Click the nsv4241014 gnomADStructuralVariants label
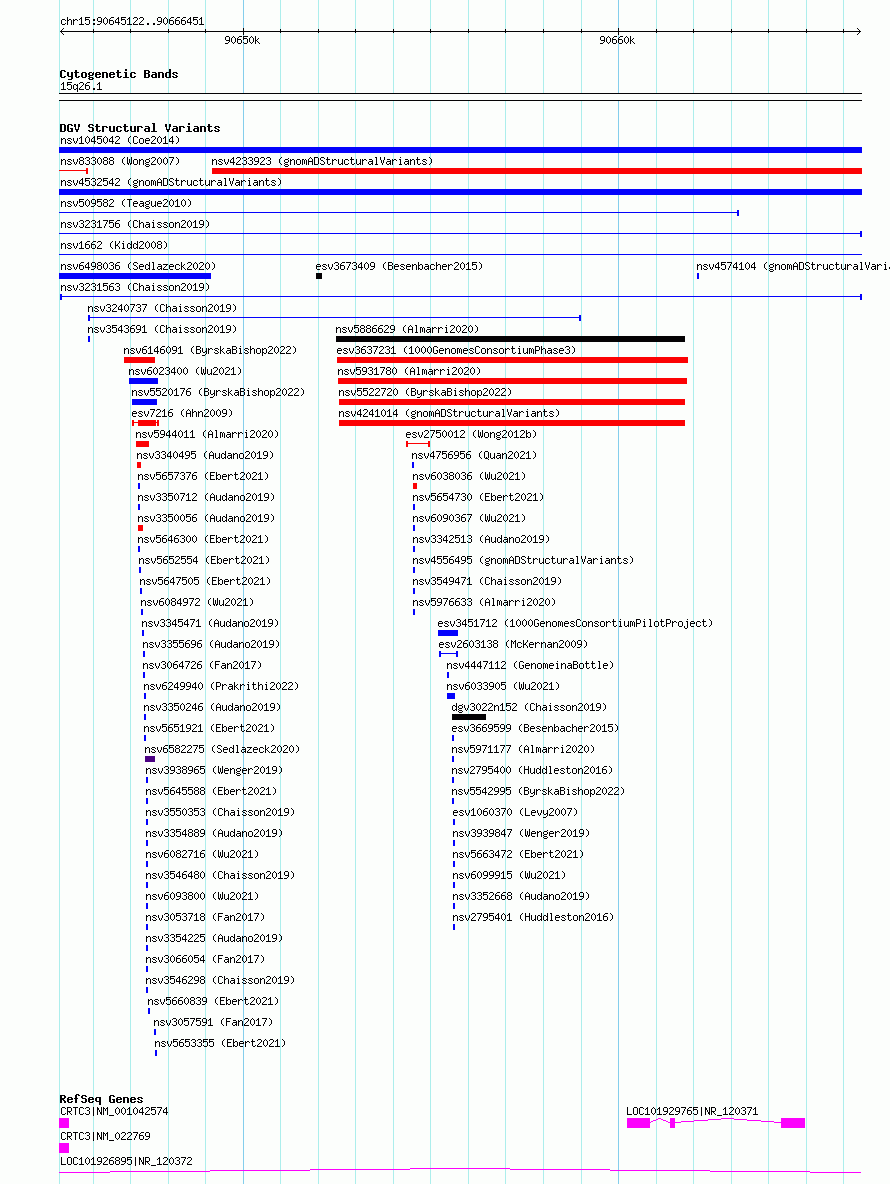Screen dimensions: 890x1184 coord(449,414)
